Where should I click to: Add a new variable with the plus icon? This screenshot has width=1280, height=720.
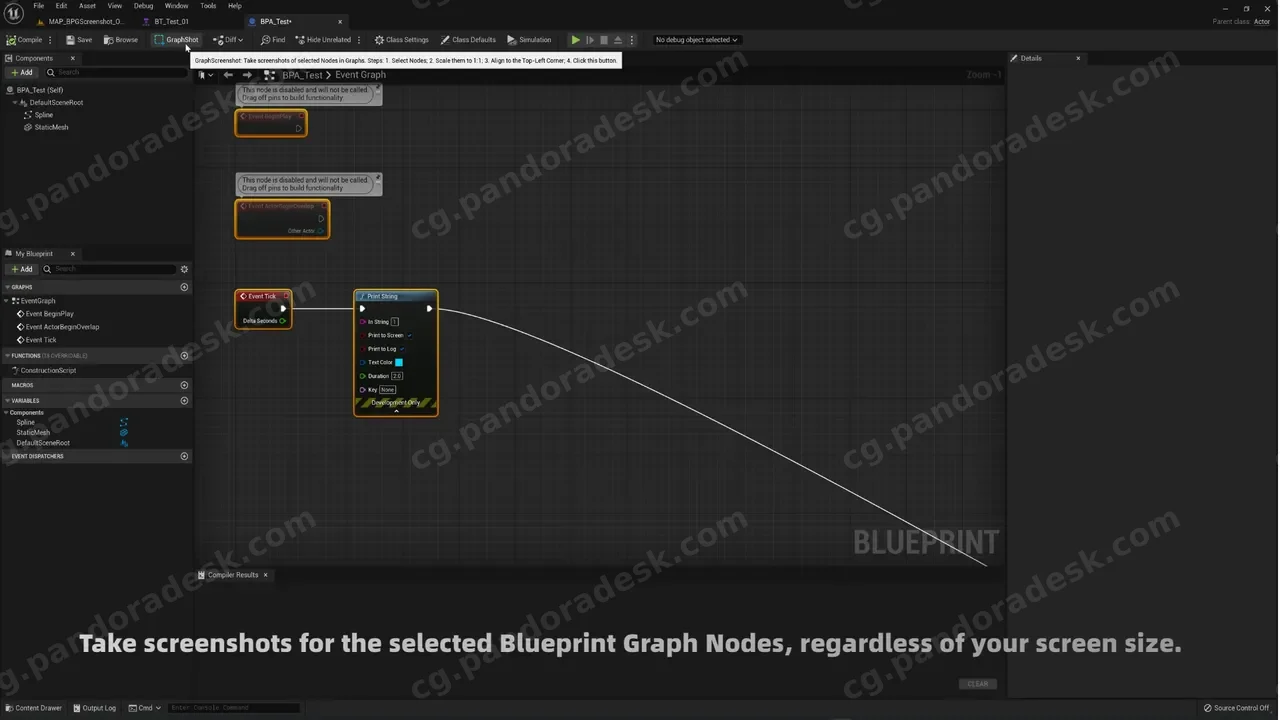click(184, 401)
